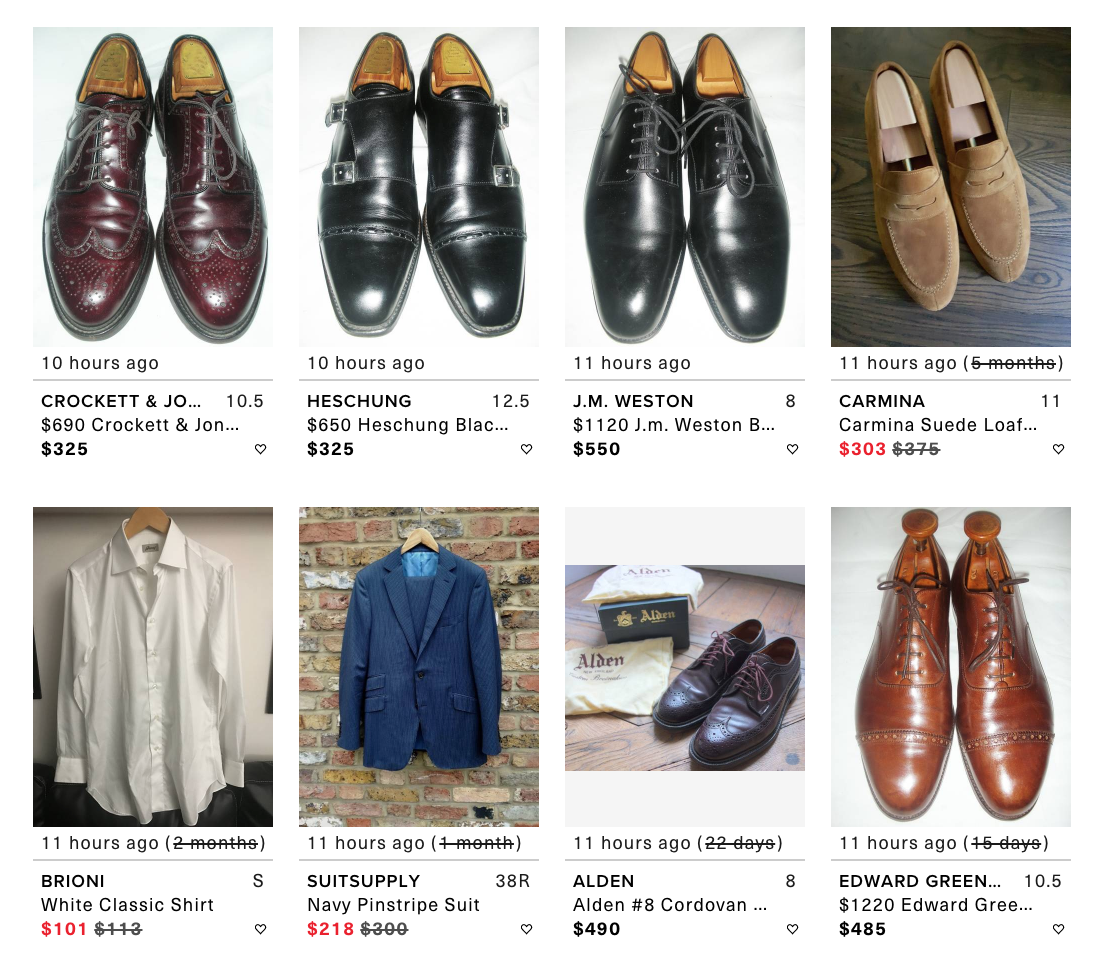Save the Edward Green listing with heart

(x=1059, y=929)
